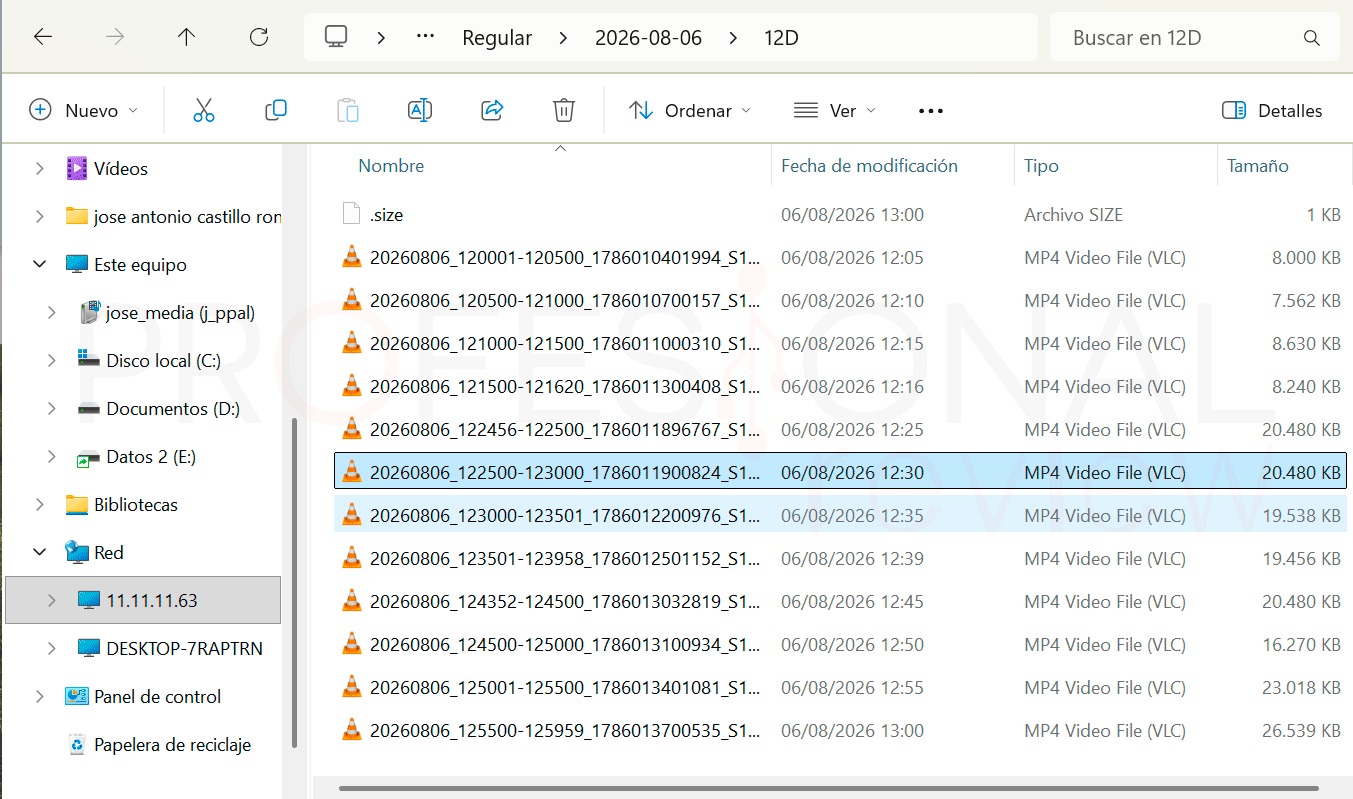This screenshot has width=1353, height=799.
Task: Copy the selected file
Action: point(276,110)
